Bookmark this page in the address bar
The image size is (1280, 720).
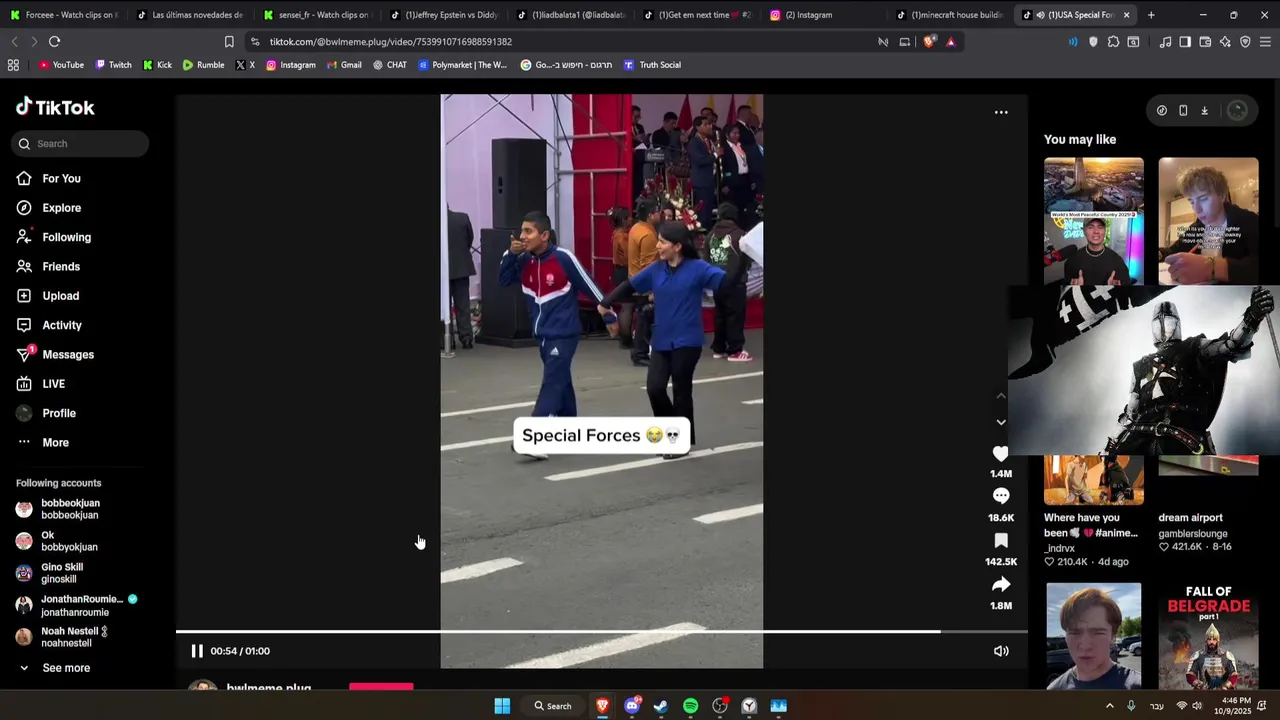[229, 42]
